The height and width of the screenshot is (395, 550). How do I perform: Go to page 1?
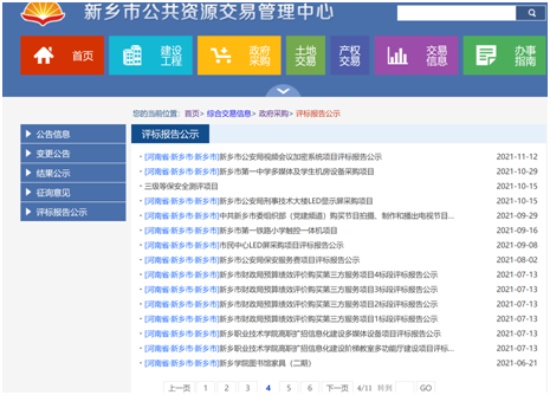coord(206,388)
